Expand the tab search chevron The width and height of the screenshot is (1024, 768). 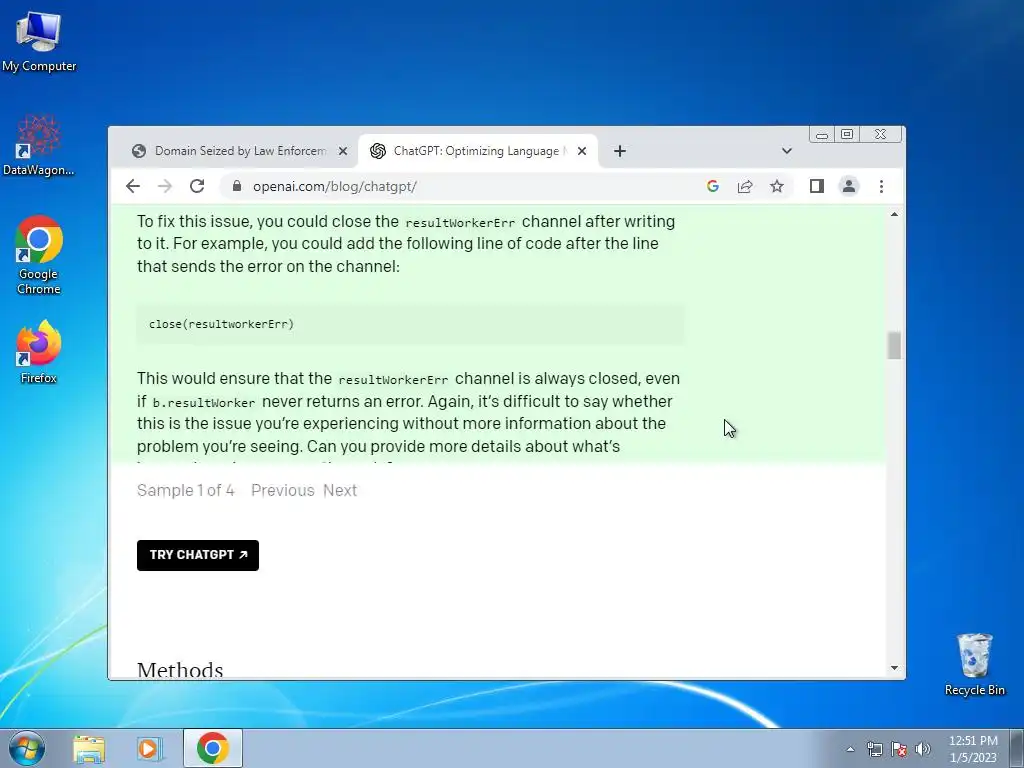point(787,151)
